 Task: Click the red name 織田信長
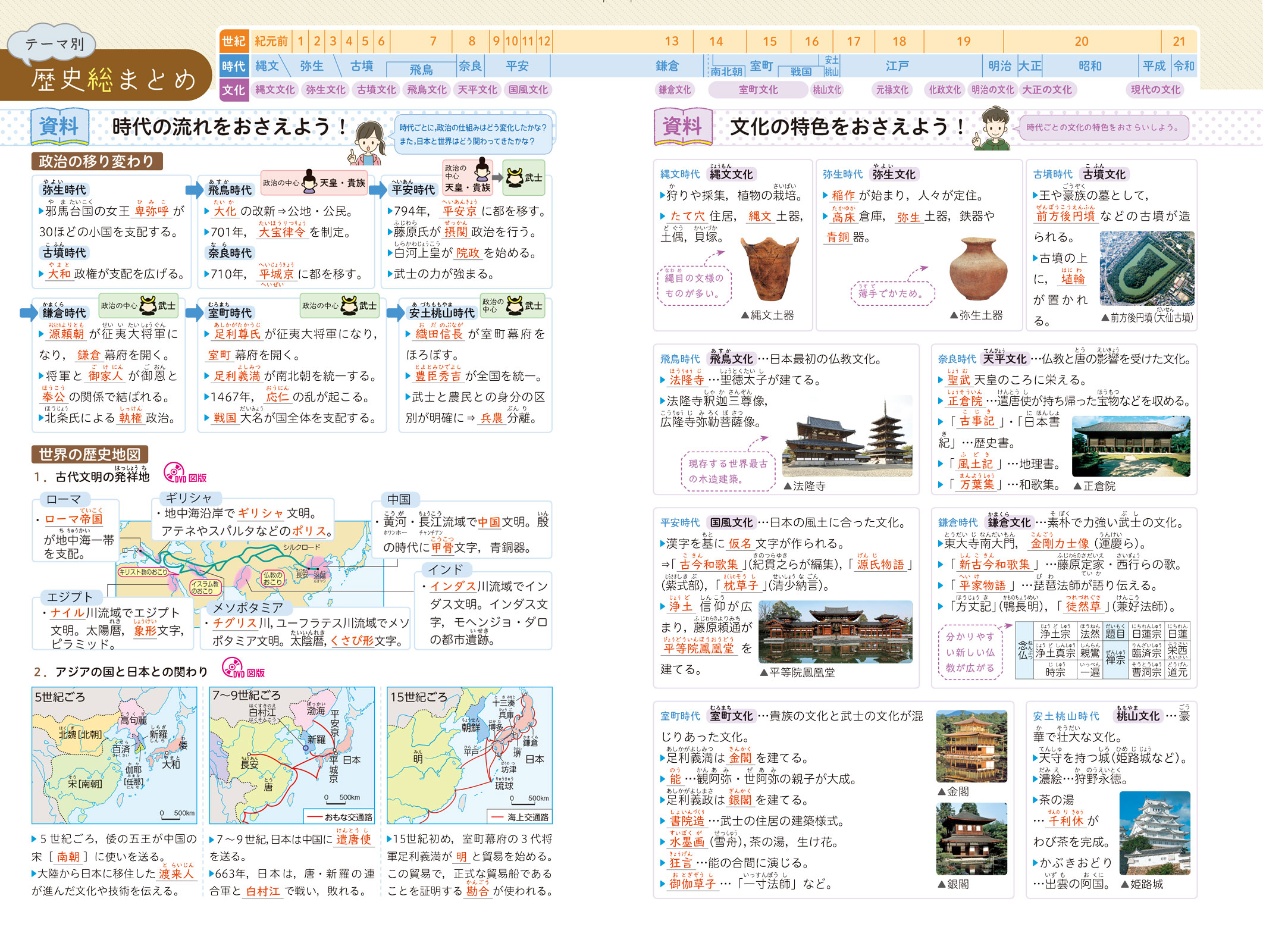pyautogui.click(x=439, y=334)
